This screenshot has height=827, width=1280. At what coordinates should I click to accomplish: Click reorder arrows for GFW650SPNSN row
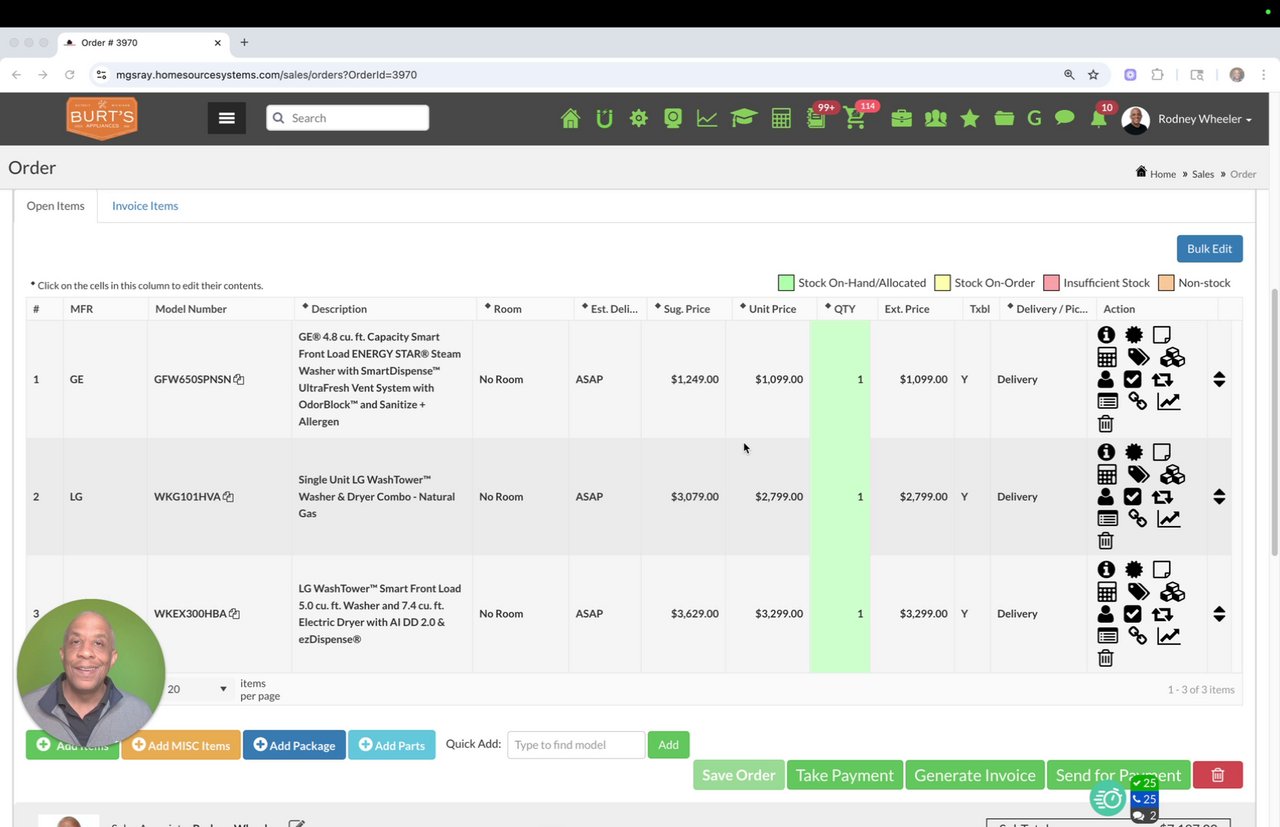(1219, 379)
